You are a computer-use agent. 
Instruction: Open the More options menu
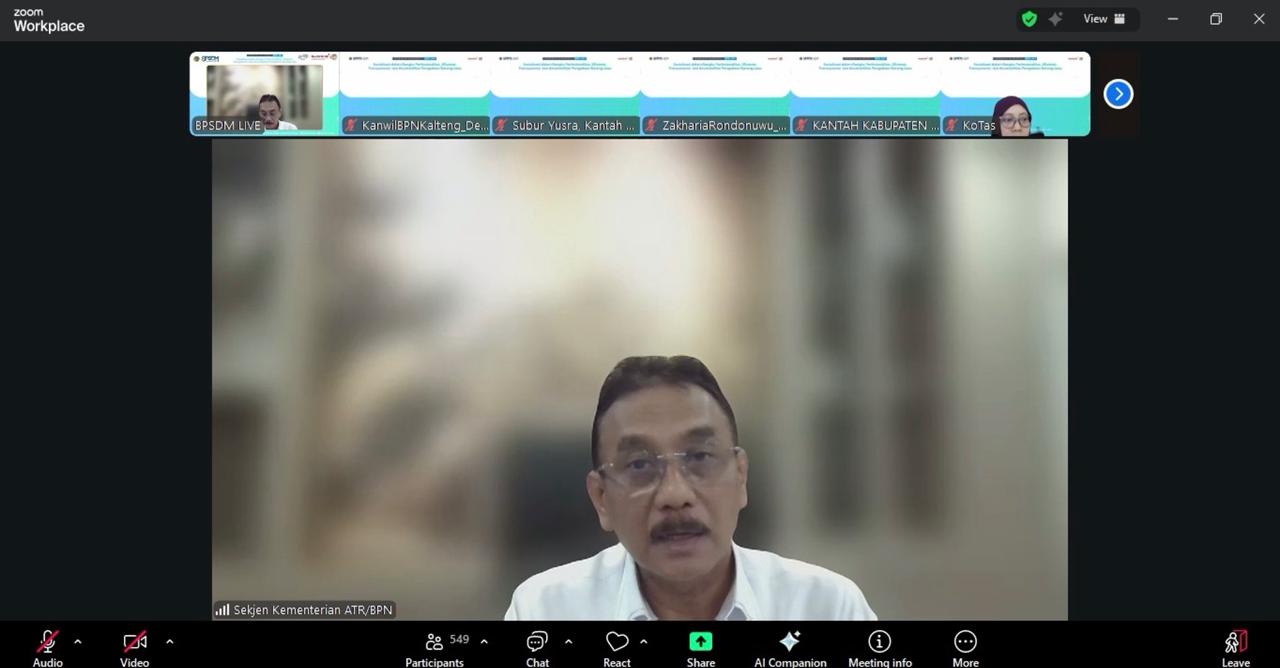point(965,645)
